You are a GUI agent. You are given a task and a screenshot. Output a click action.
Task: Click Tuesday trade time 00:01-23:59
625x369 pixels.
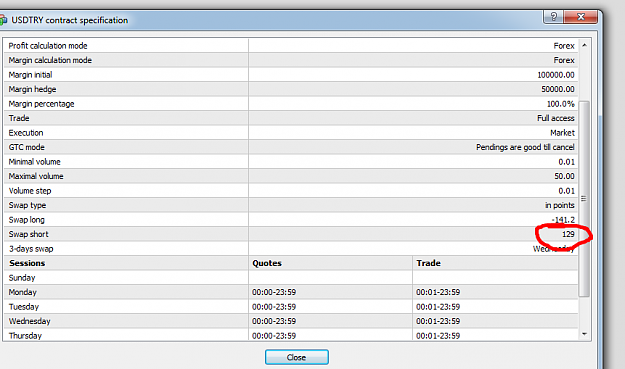tap(438, 307)
